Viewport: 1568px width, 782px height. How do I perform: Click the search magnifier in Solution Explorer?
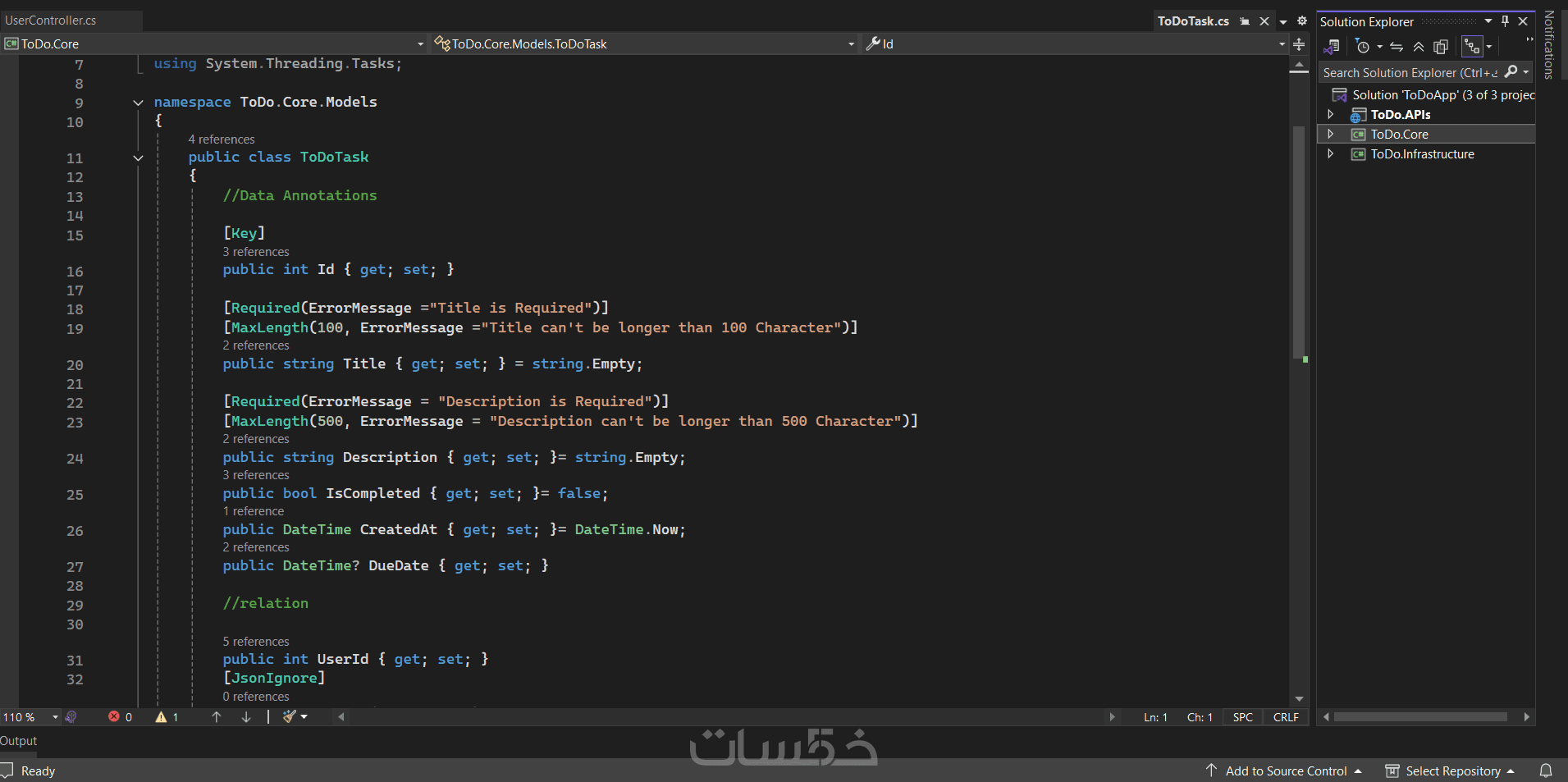1511,72
